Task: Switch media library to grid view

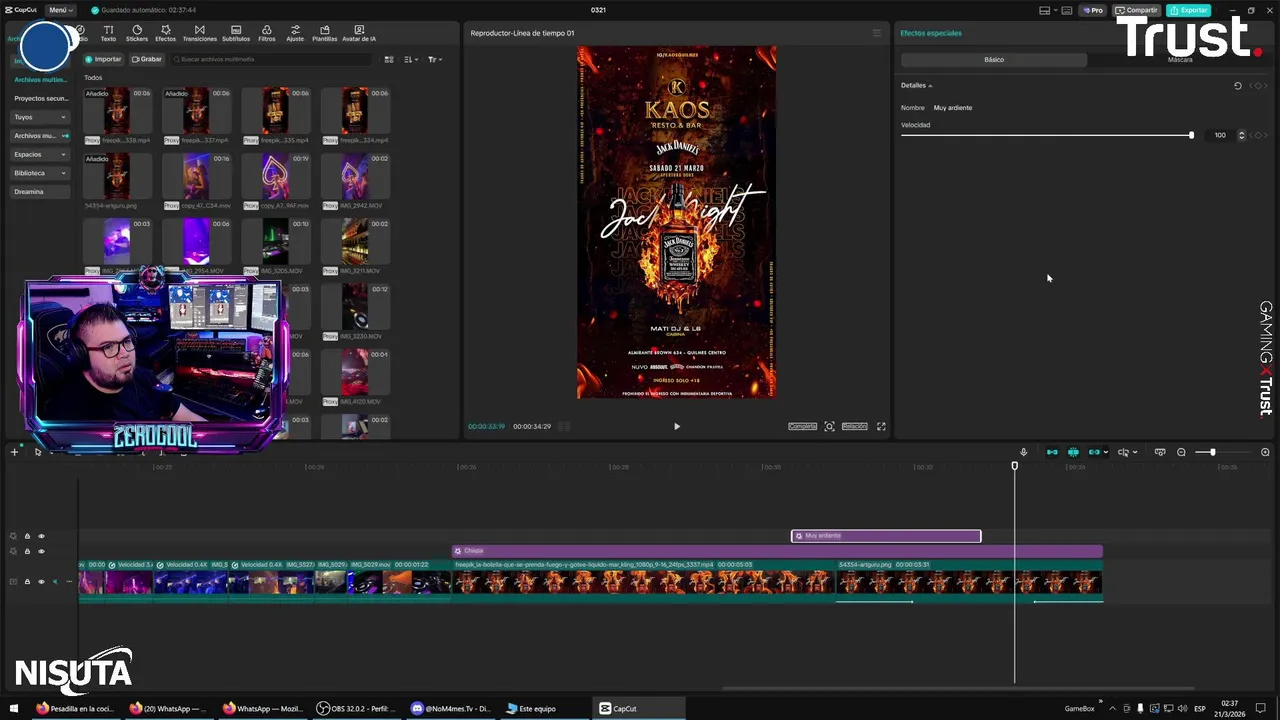Action: click(389, 59)
